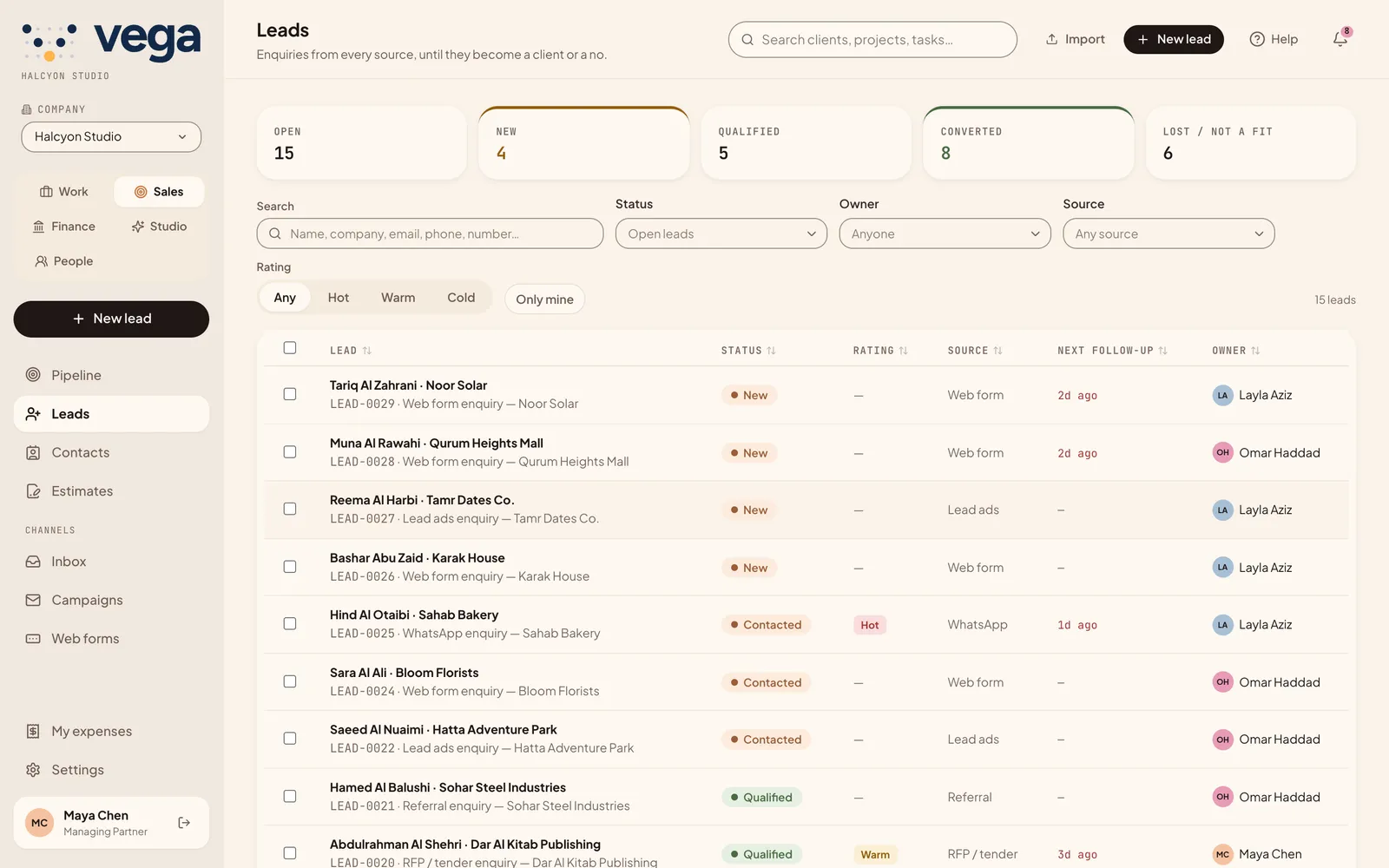Viewport: 1389px width, 868px height.
Task: Sort the table by the Source column
Action: pos(975,351)
